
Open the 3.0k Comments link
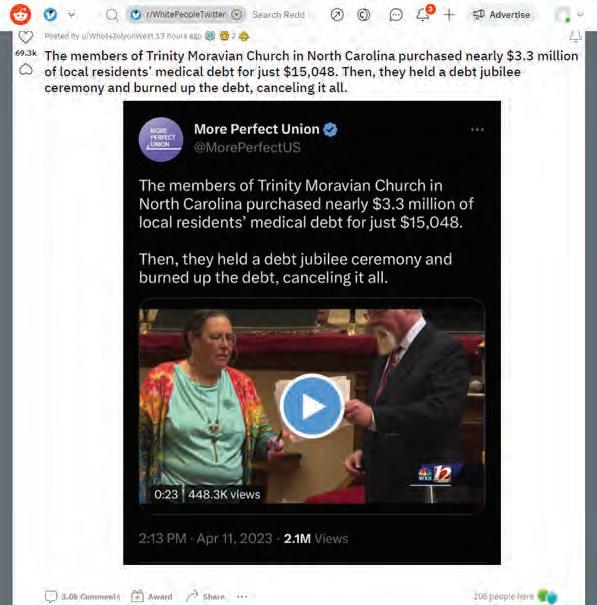(x=83, y=597)
